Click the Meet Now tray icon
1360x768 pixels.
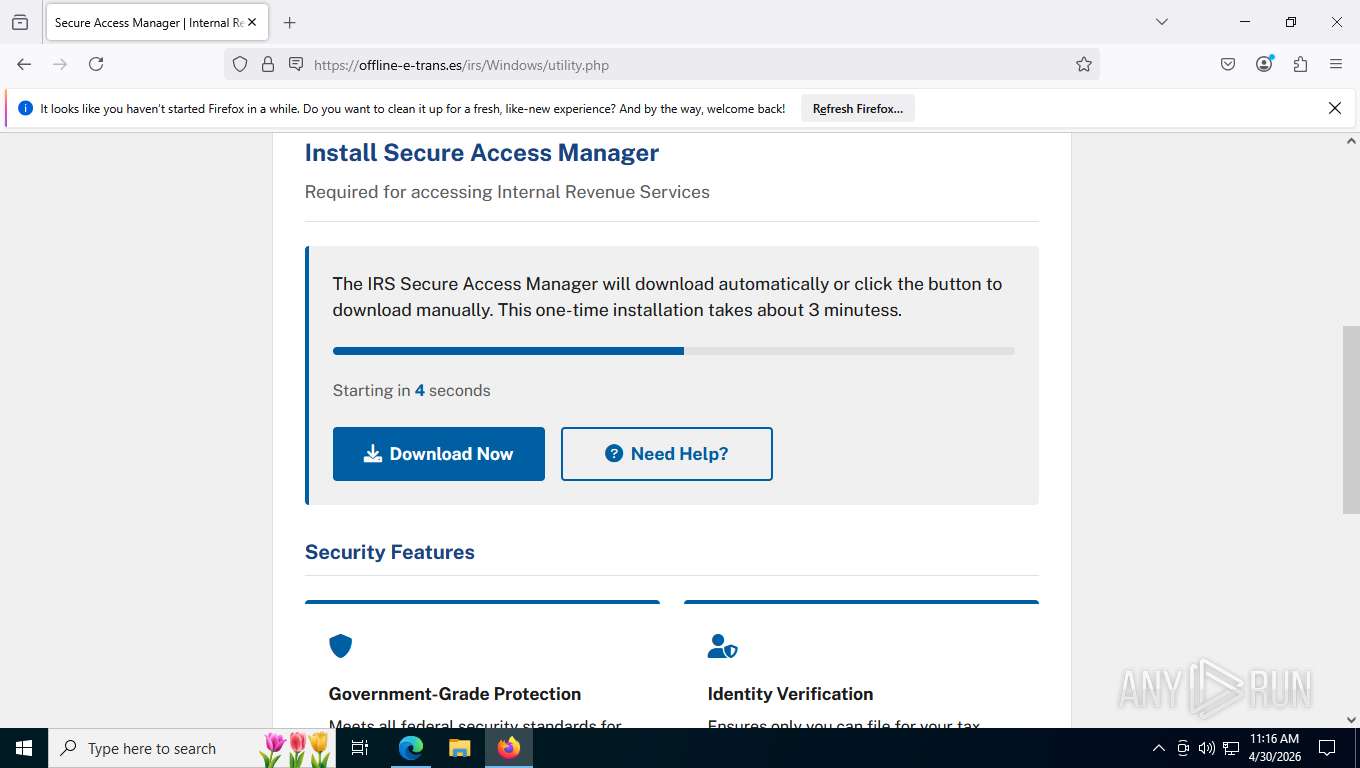point(1183,748)
